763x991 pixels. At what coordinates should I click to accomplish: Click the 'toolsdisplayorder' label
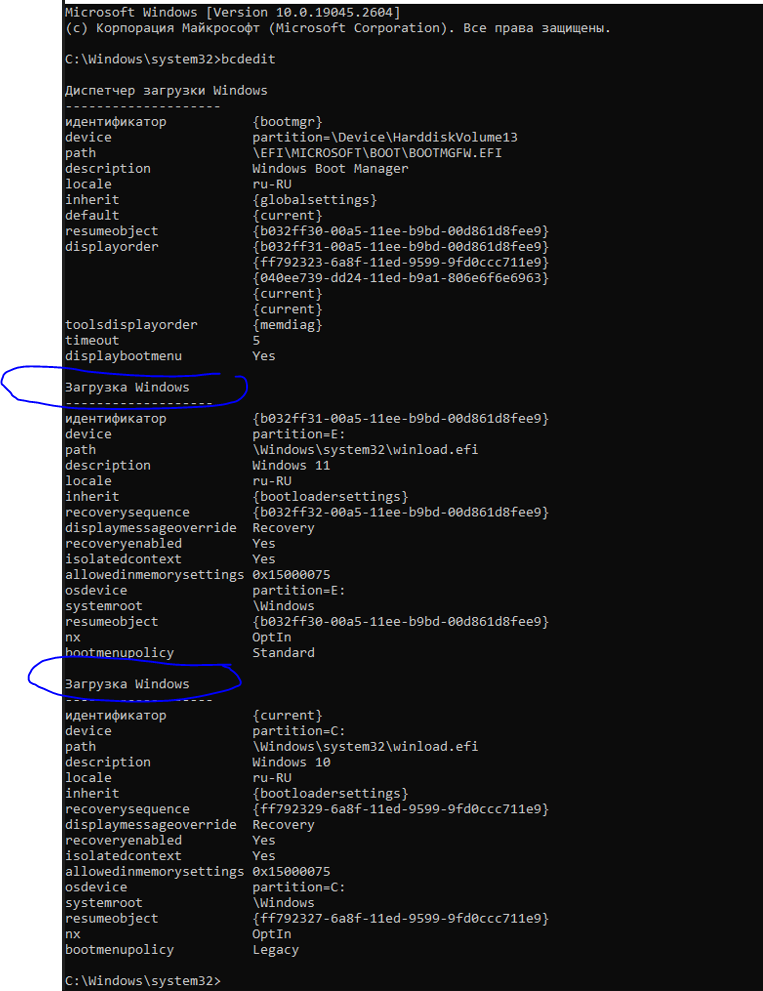pyautogui.click(x=131, y=325)
